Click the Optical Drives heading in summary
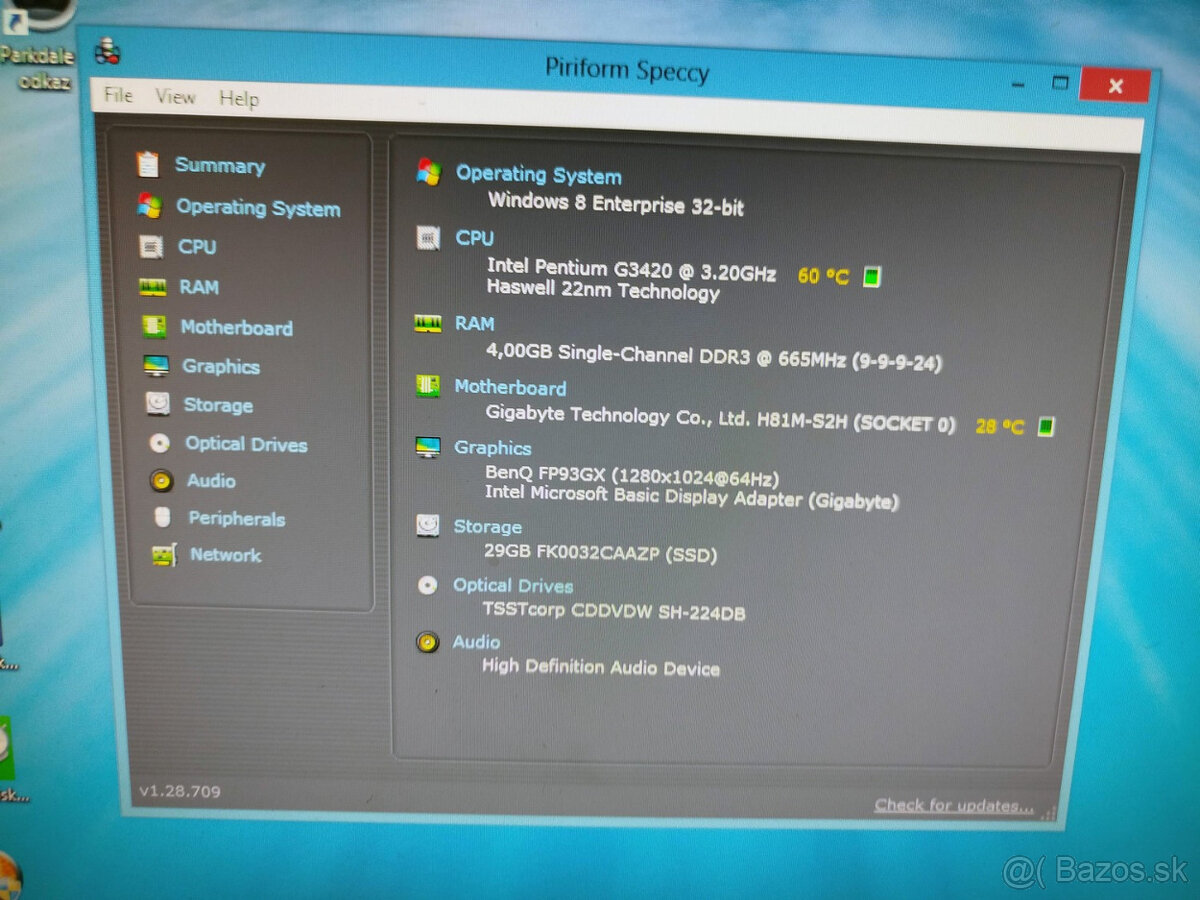 [513, 586]
